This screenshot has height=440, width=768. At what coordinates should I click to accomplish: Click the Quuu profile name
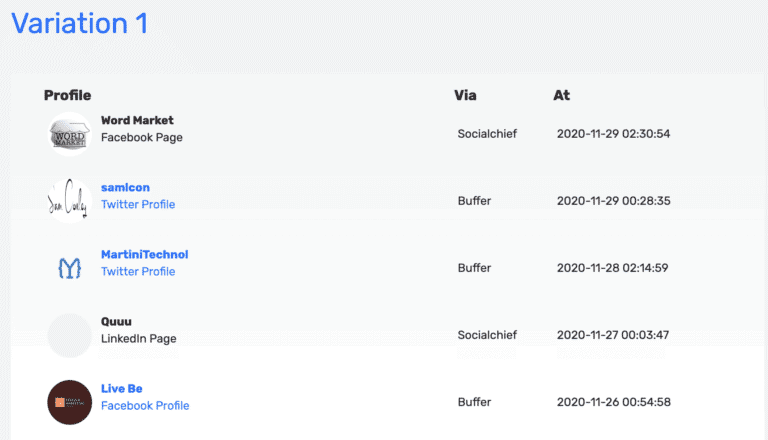116,321
